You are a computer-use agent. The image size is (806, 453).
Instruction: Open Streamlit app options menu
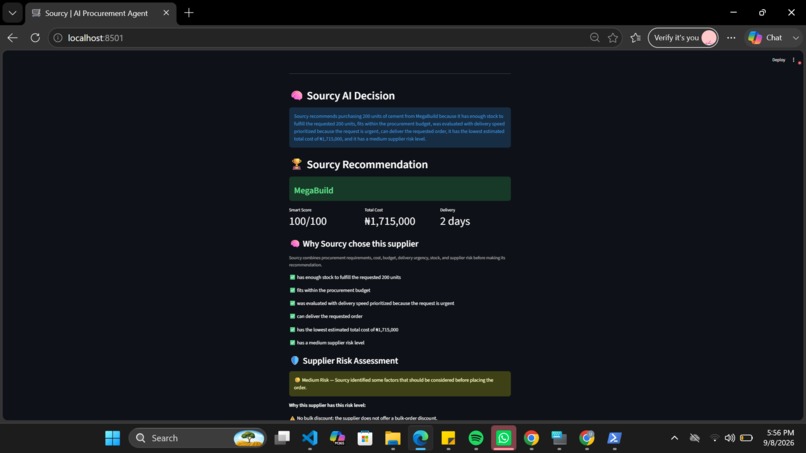(794, 60)
